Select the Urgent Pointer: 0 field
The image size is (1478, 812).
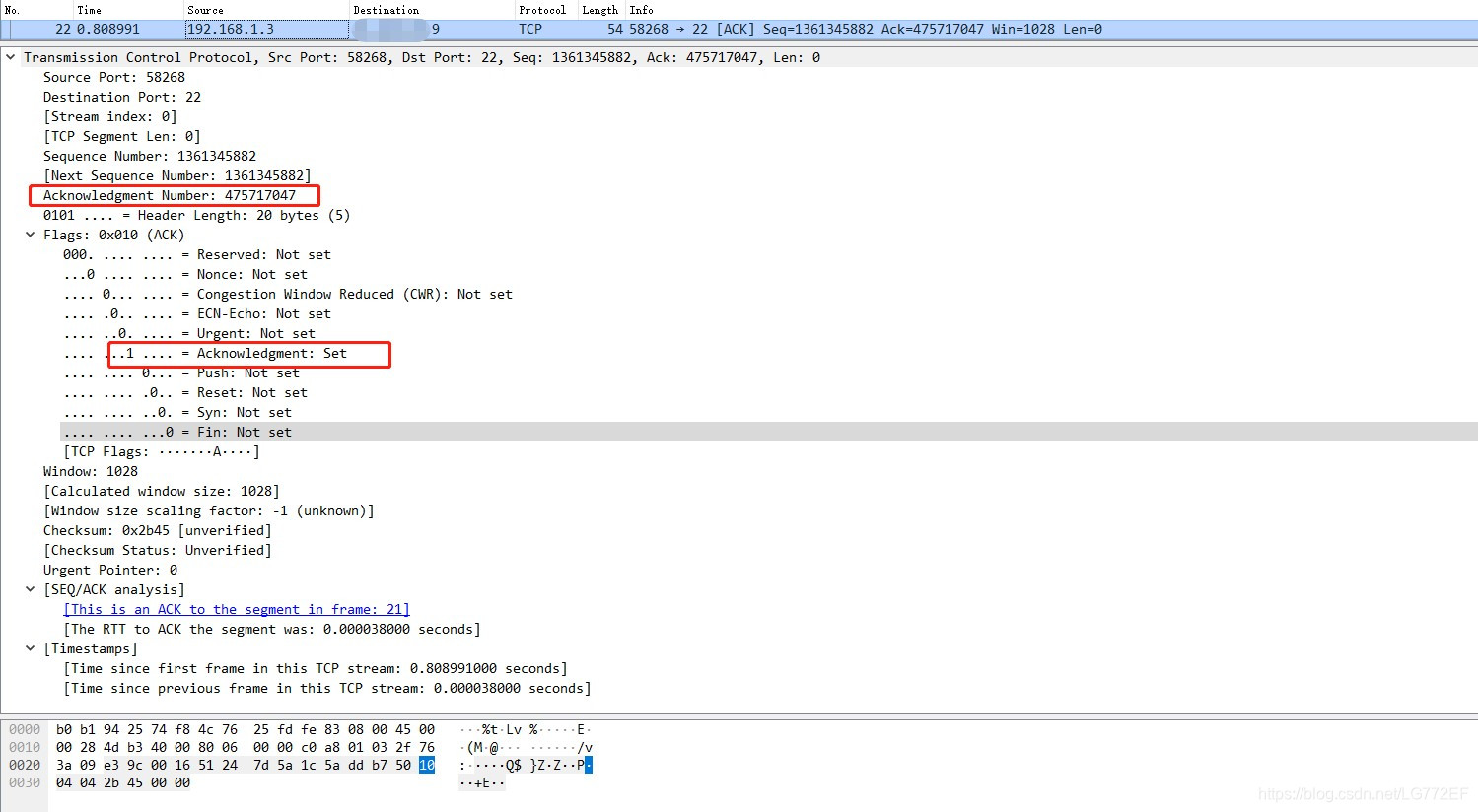tap(110, 570)
